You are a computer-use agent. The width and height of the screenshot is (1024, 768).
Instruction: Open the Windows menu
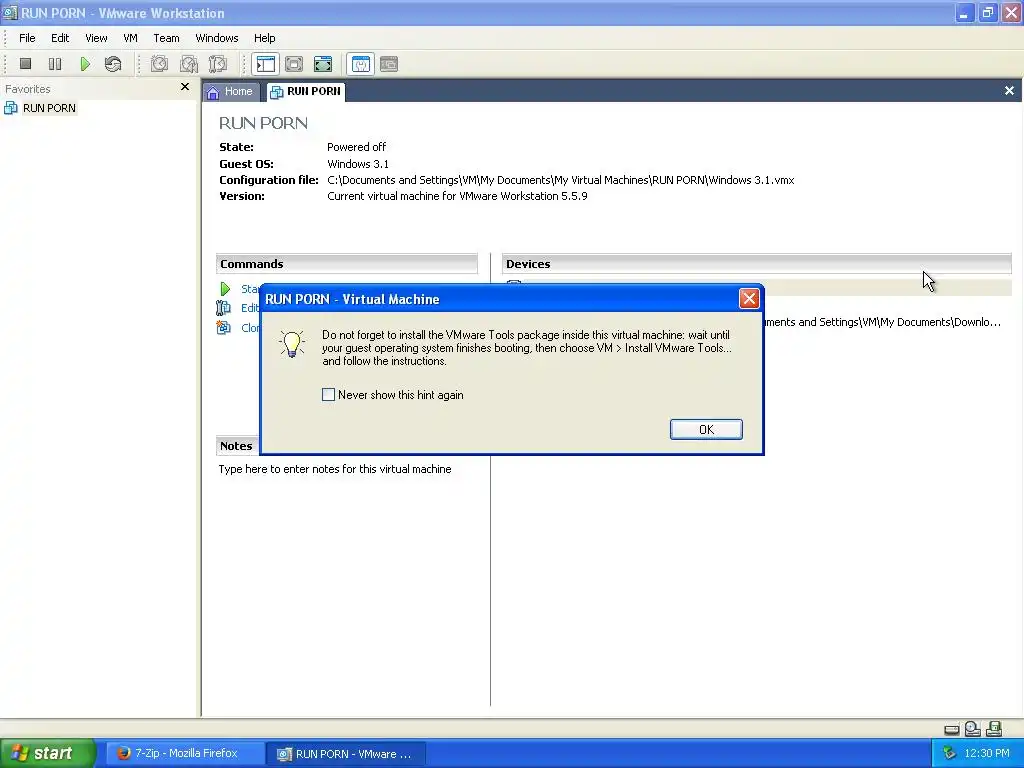coord(217,38)
